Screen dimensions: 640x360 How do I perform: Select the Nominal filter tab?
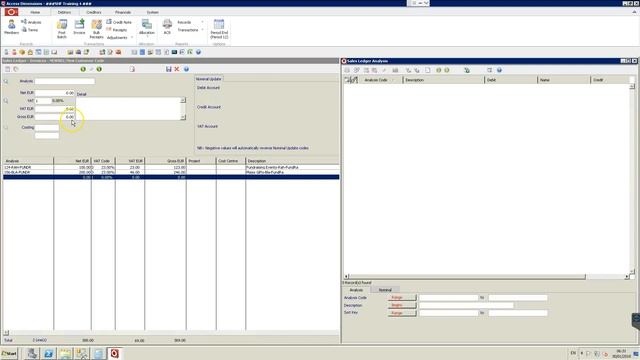tap(385, 290)
